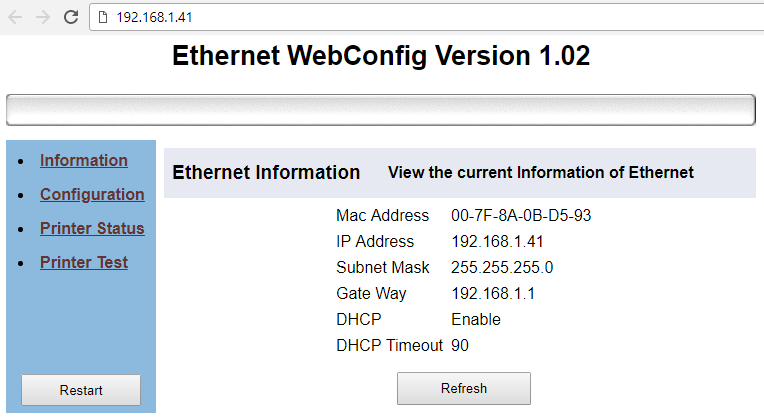Click the Refresh button below the table
764x419 pixels.
[464, 388]
